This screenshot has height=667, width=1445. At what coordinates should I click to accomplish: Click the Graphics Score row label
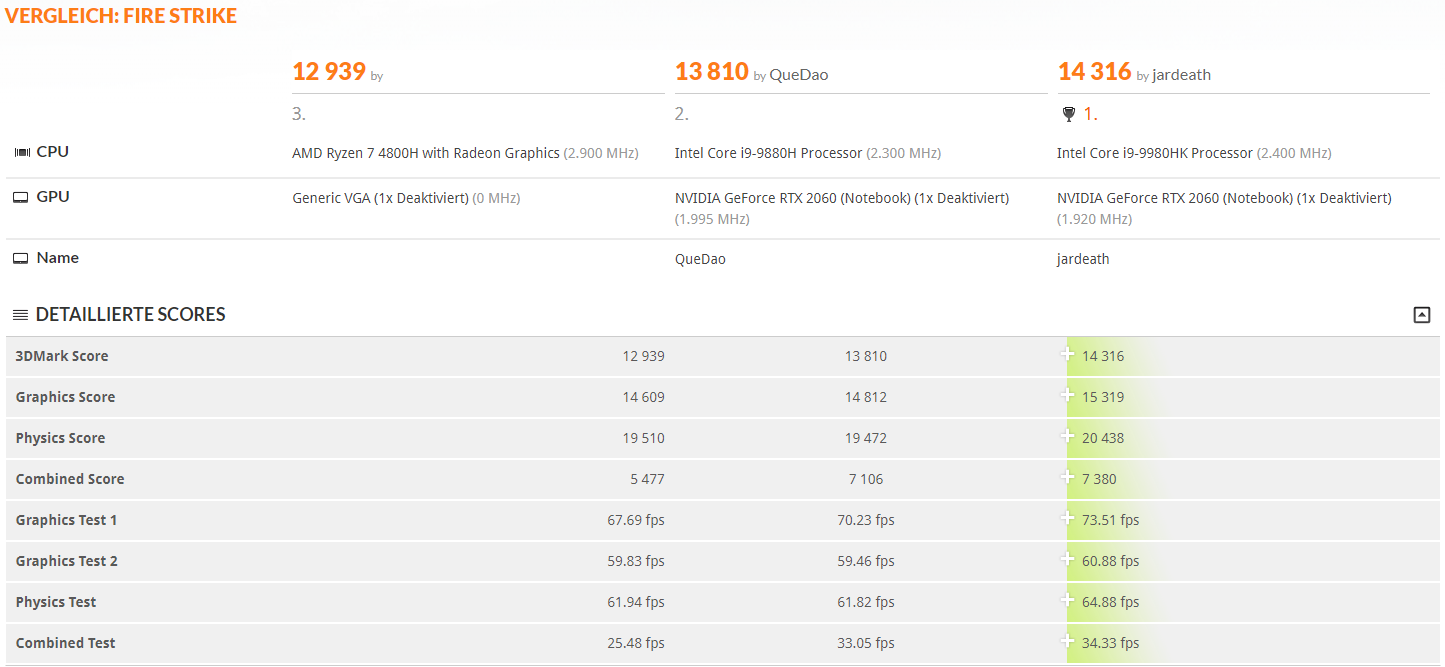tap(65, 397)
